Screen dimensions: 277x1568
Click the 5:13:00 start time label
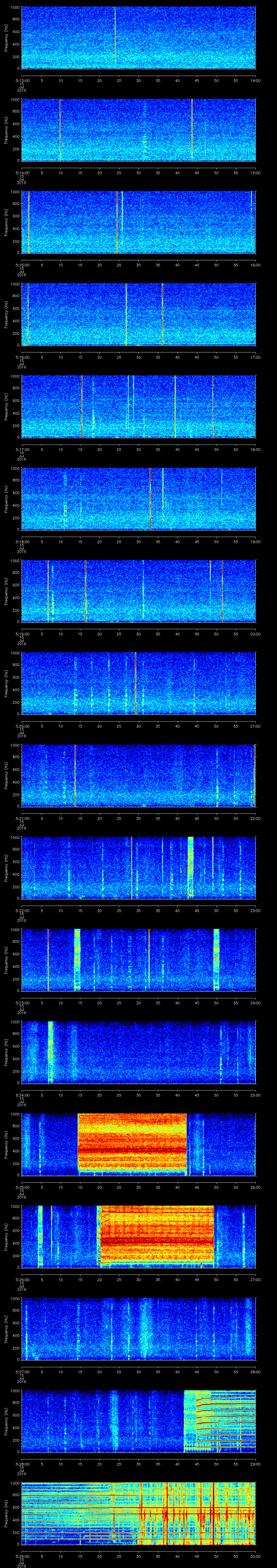pyautogui.click(x=22, y=80)
